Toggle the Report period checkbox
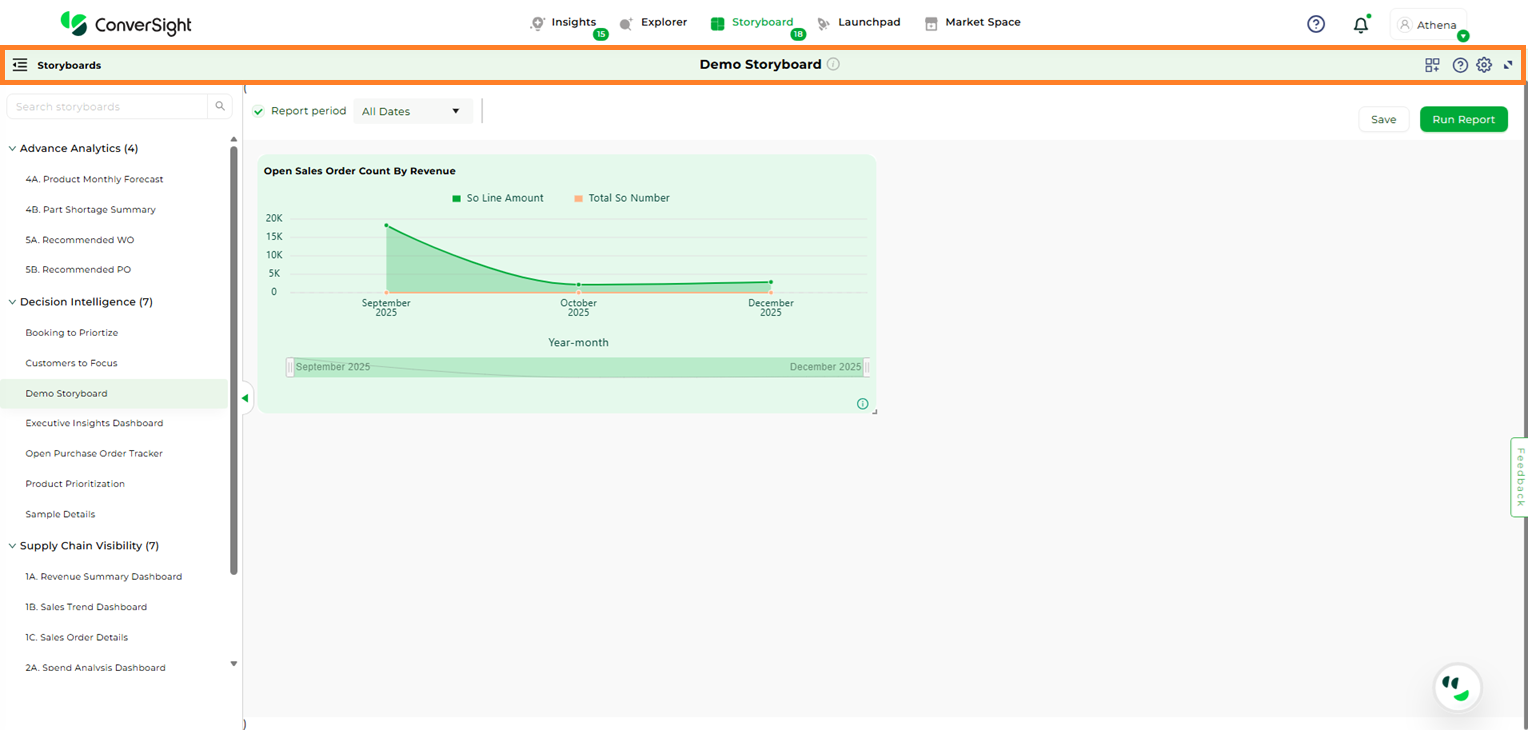 [x=259, y=112]
